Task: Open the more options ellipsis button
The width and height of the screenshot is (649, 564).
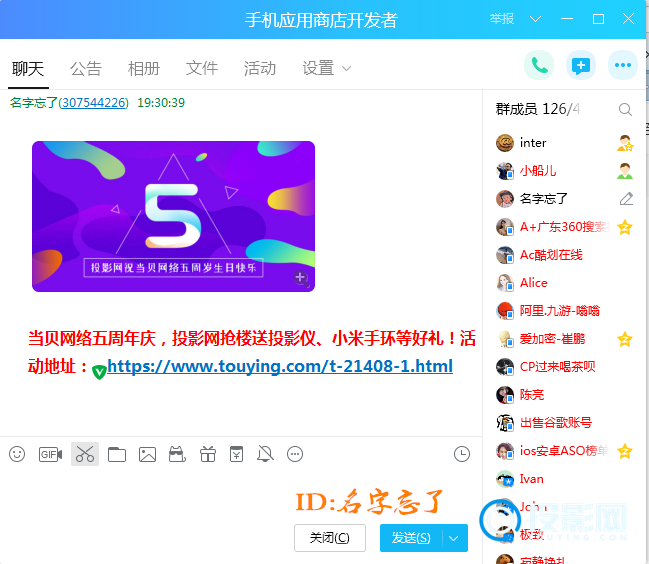Action: tap(623, 65)
